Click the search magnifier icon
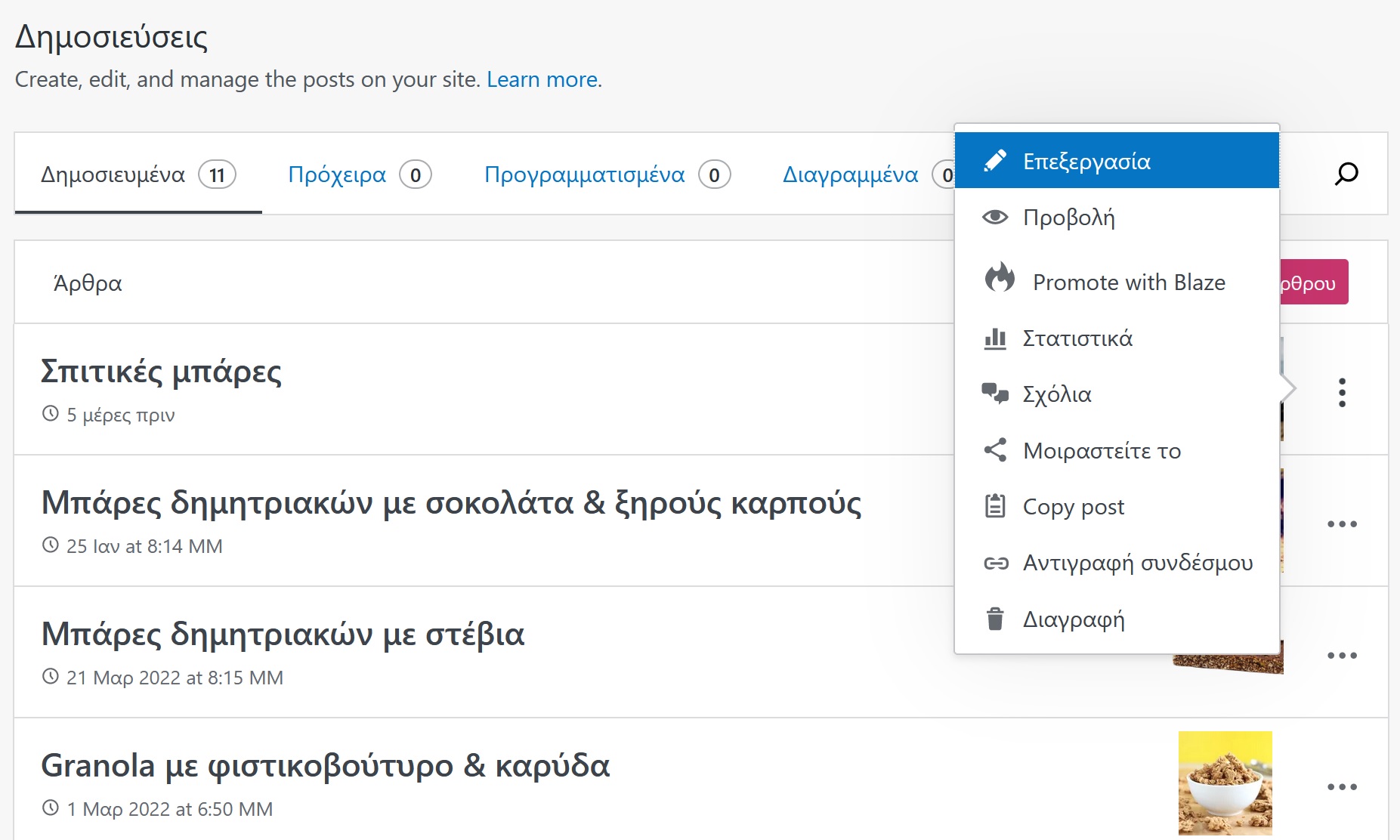This screenshot has width=1400, height=840. (1346, 174)
